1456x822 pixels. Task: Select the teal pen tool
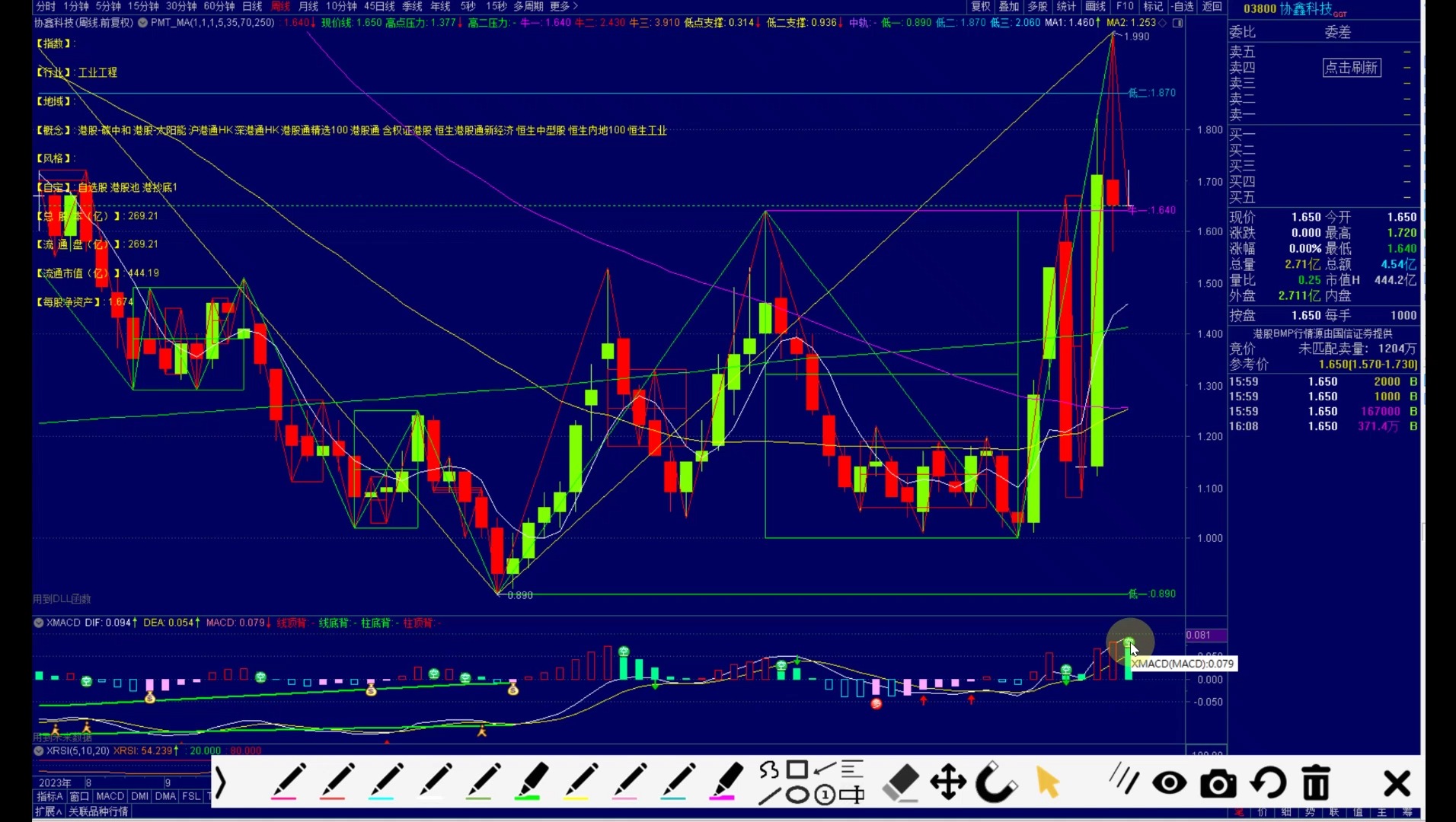pos(679,782)
